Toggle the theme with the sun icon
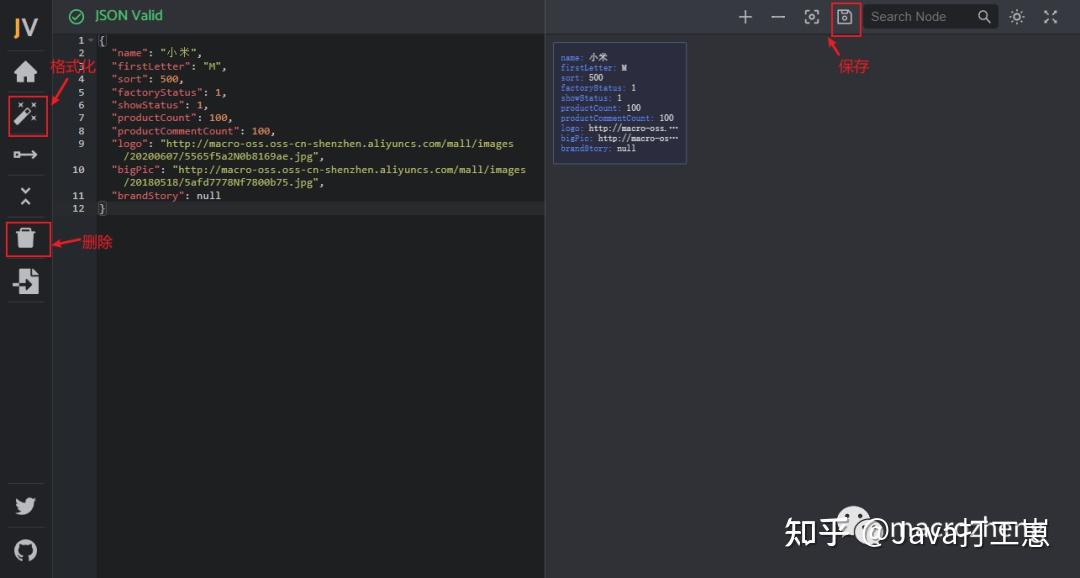 (1017, 16)
